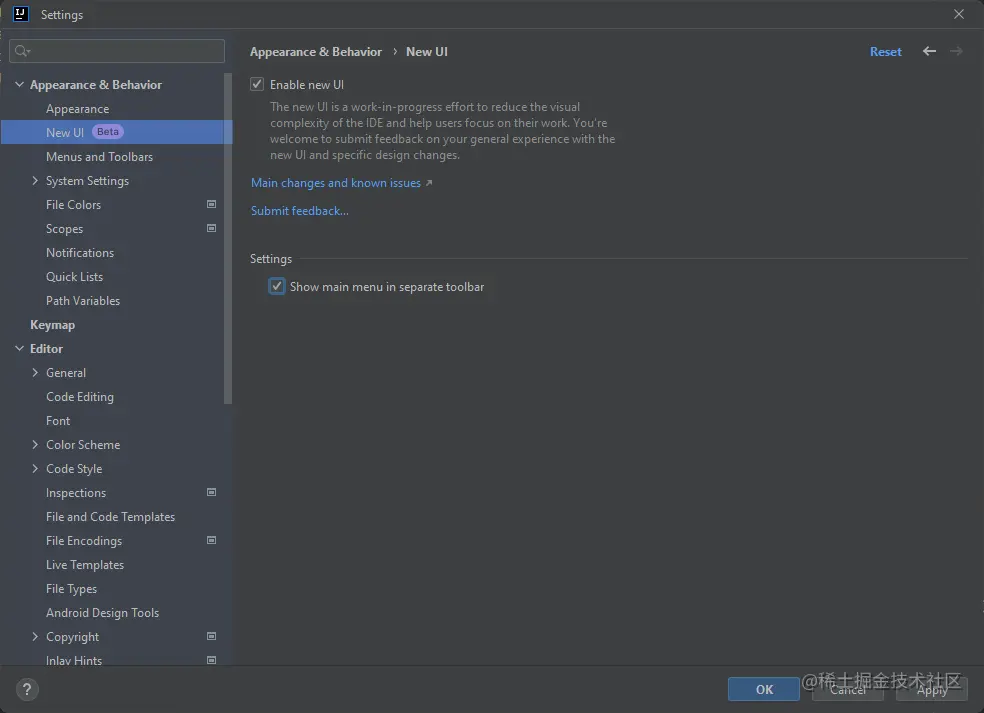Toggle Show main menu in separate toolbar
984x713 pixels.
(x=277, y=286)
